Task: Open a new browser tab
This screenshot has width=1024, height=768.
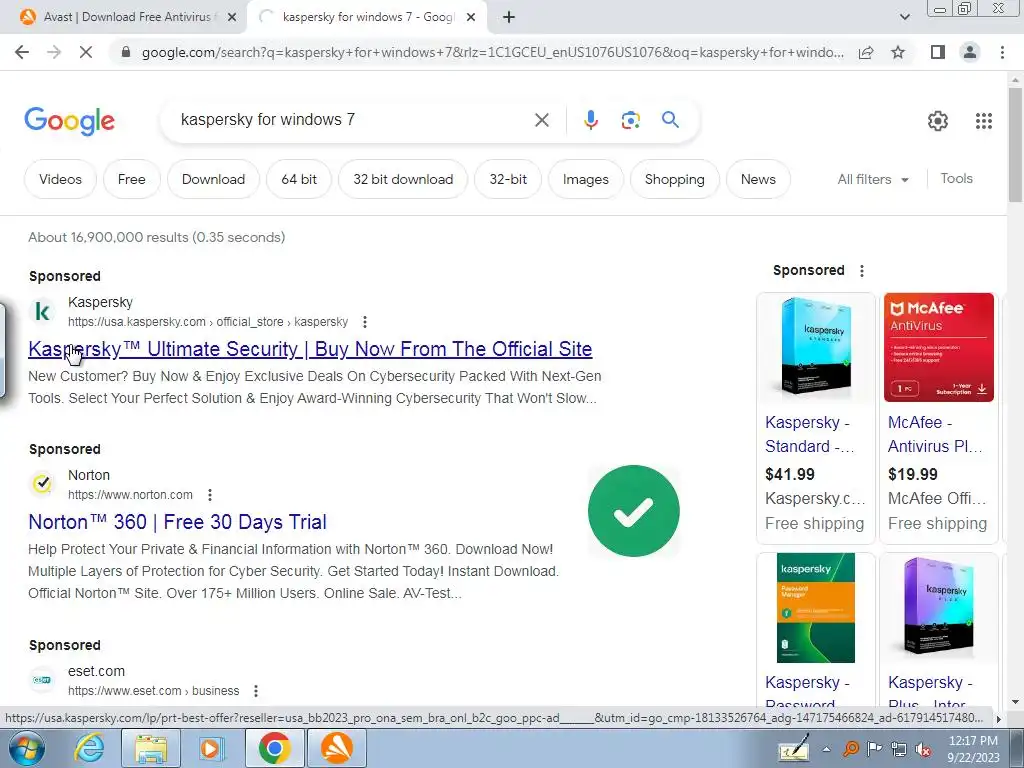Action: [509, 17]
